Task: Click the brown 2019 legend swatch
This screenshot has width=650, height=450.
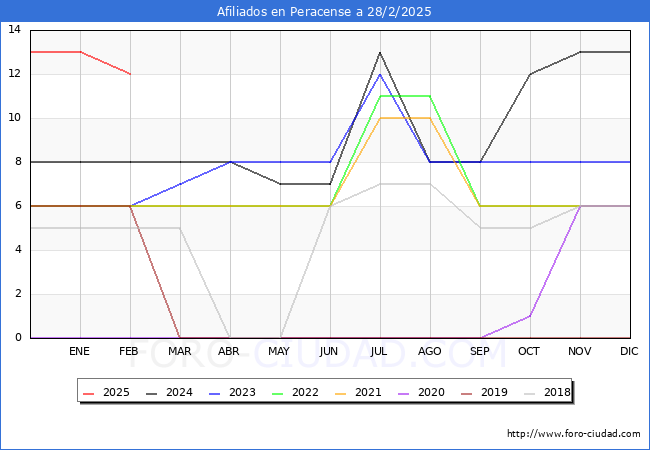Action: (466, 393)
